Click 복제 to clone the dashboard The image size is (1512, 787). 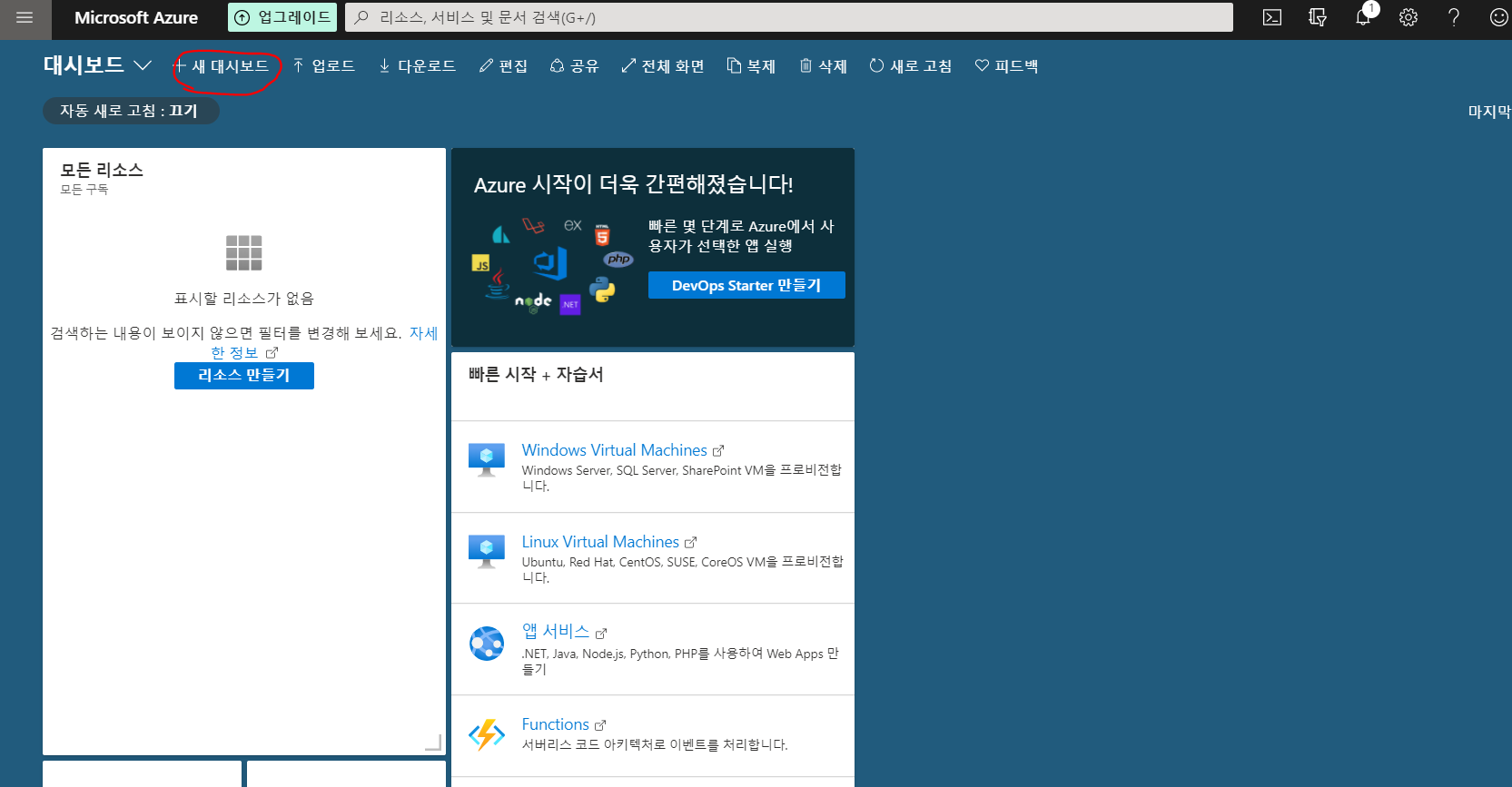tap(752, 66)
